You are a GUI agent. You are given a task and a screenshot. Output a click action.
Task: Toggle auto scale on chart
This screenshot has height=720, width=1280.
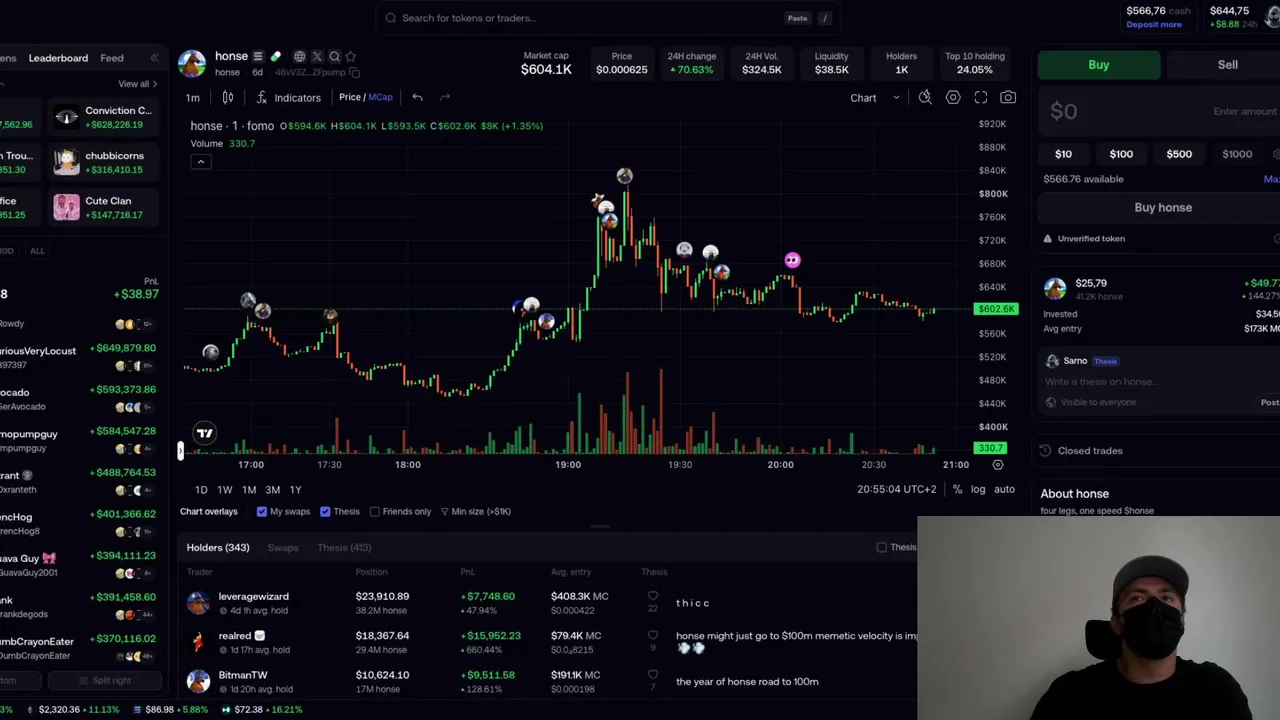click(x=1004, y=489)
